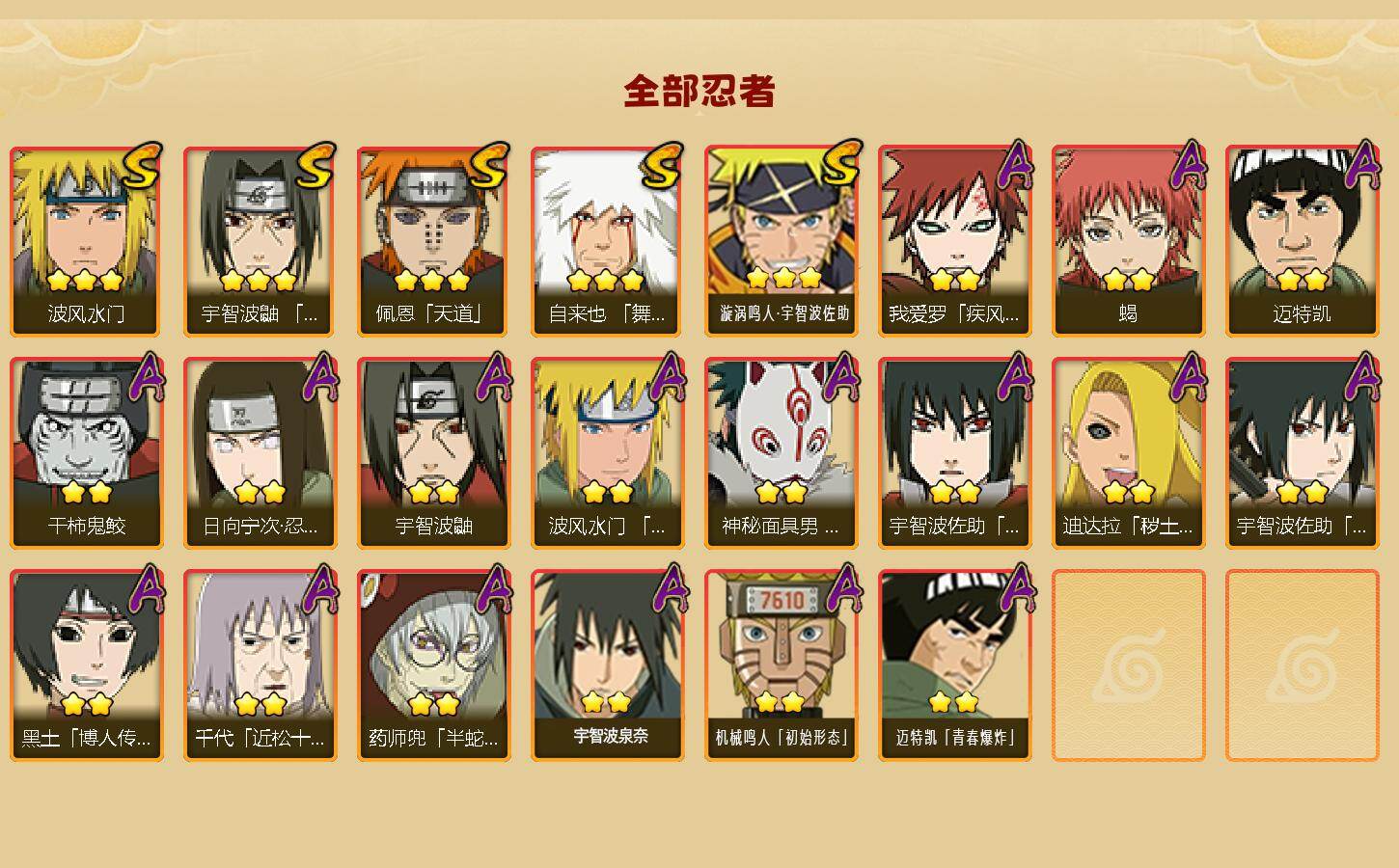
Task: Select the 迈特凯 A-rank card in the top row
Action: coord(1303,241)
